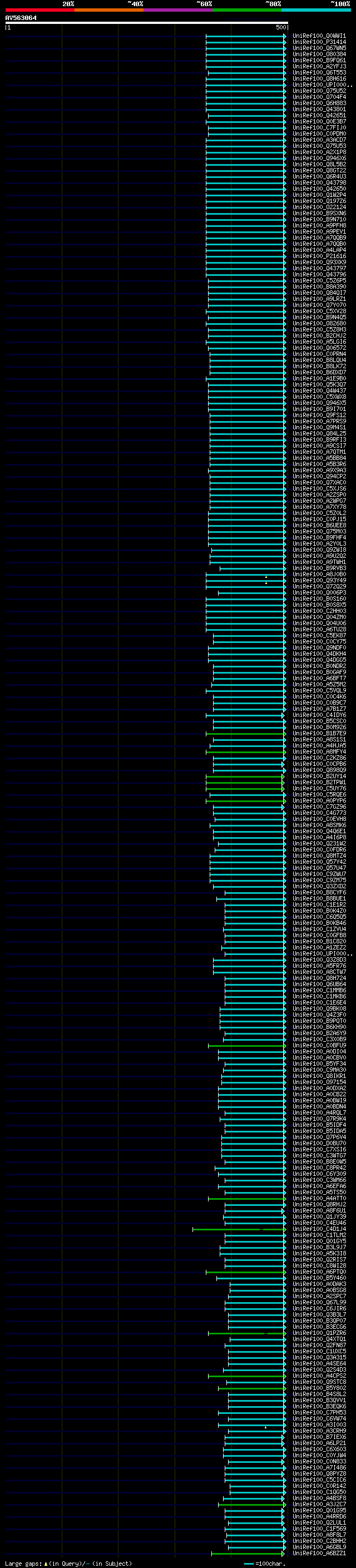This screenshot has width=356, height=1568.
Task: Click label UniRef100_Q2LUL1
Action: (x=319, y=1522)
